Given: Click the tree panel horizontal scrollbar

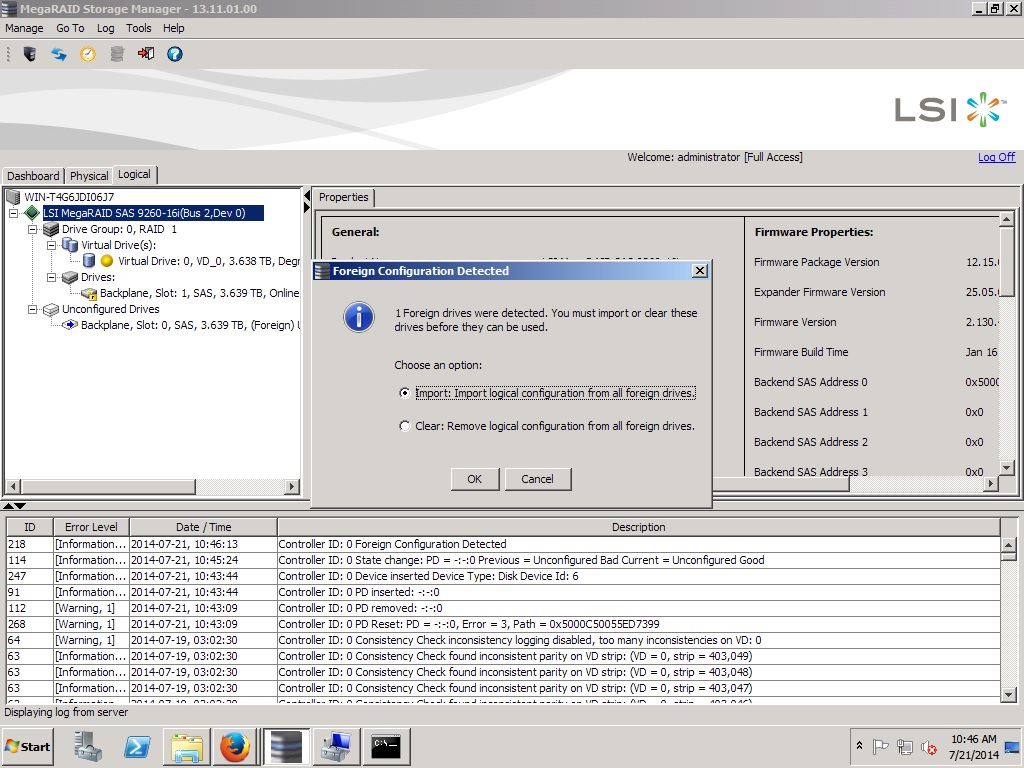Looking at the screenshot, I should [150, 487].
